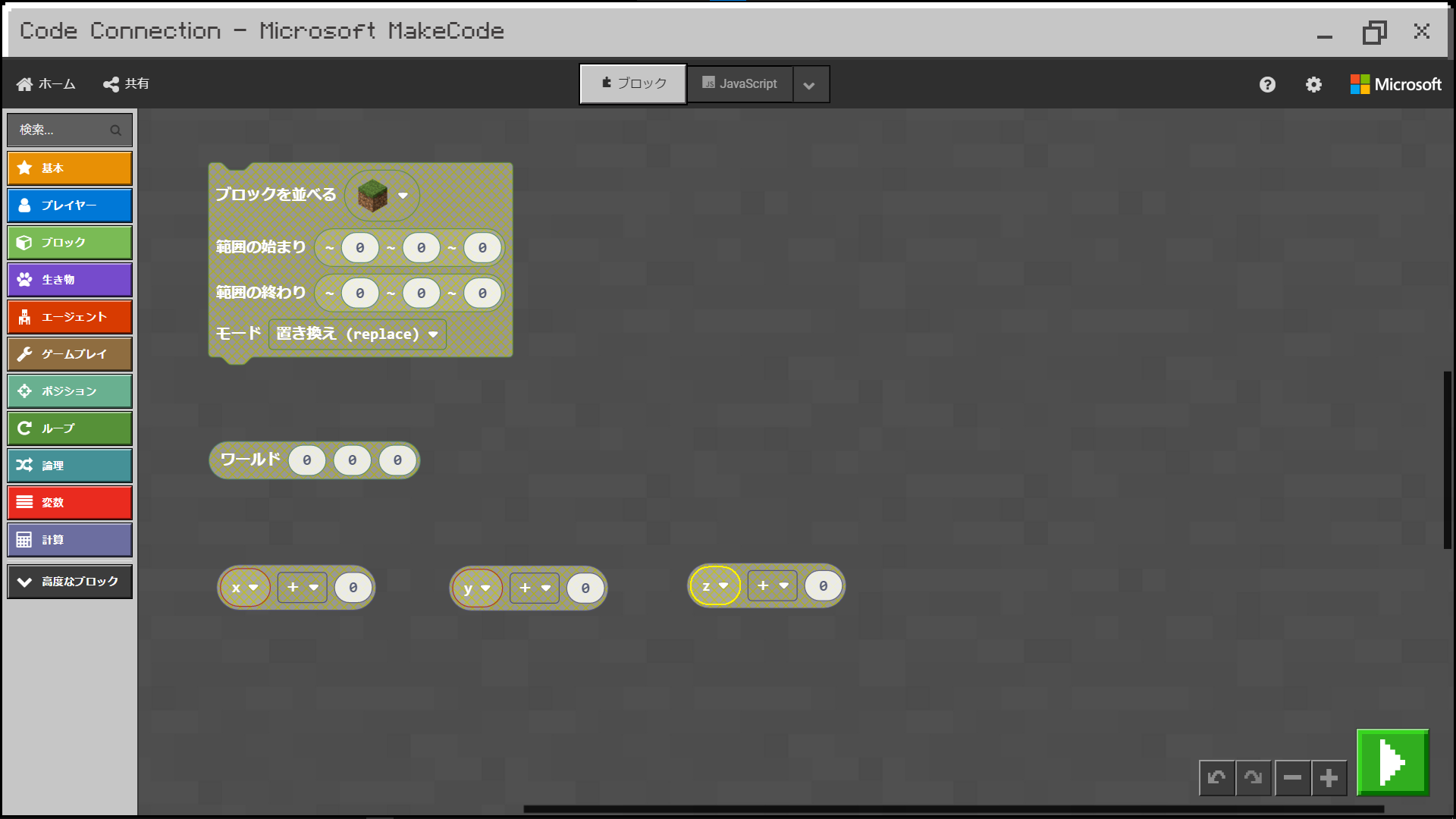Image resolution: width=1456 pixels, height=819 pixels.
Task: Select the ブロックを並べる block label
Action: coord(276,195)
